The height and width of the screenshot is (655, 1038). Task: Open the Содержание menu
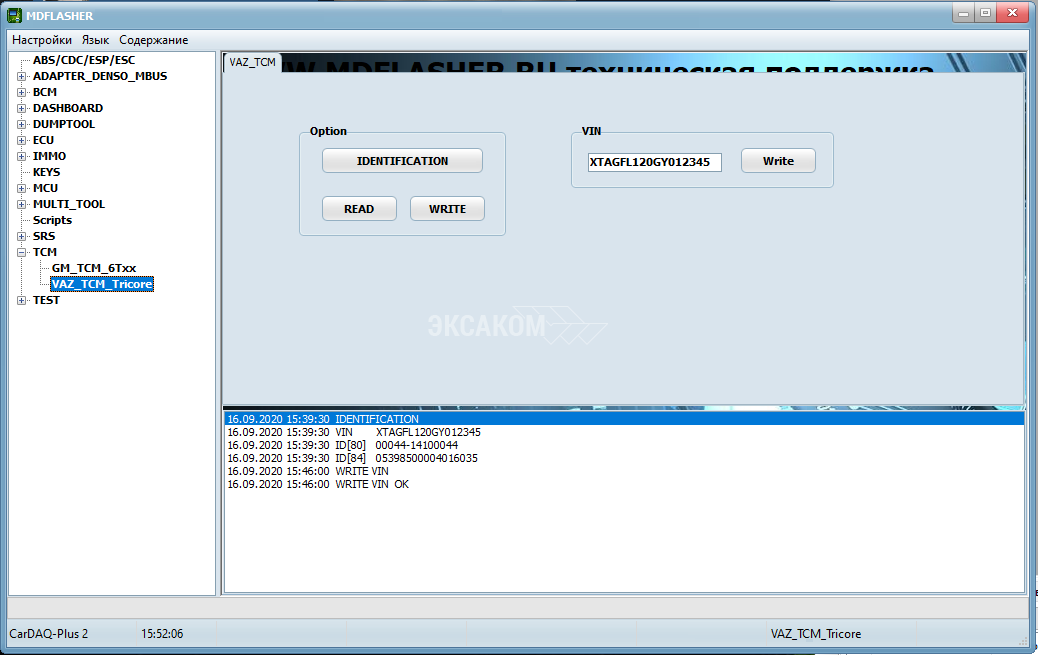point(153,40)
